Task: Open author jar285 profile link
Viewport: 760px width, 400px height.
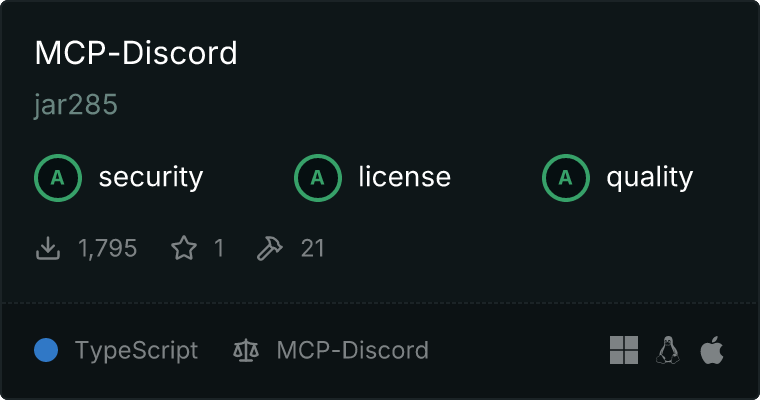Action: pyautogui.click(x=76, y=105)
